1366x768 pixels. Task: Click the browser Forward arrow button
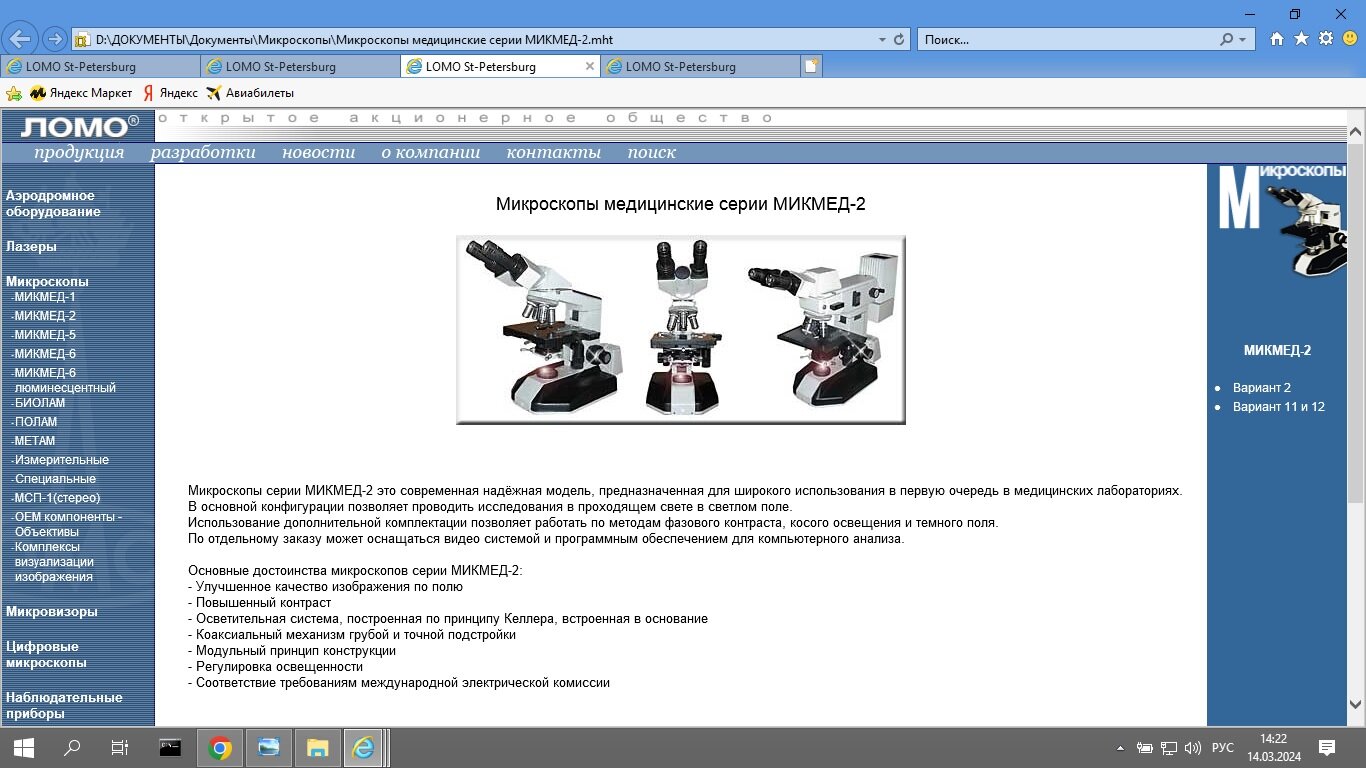pos(54,39)
